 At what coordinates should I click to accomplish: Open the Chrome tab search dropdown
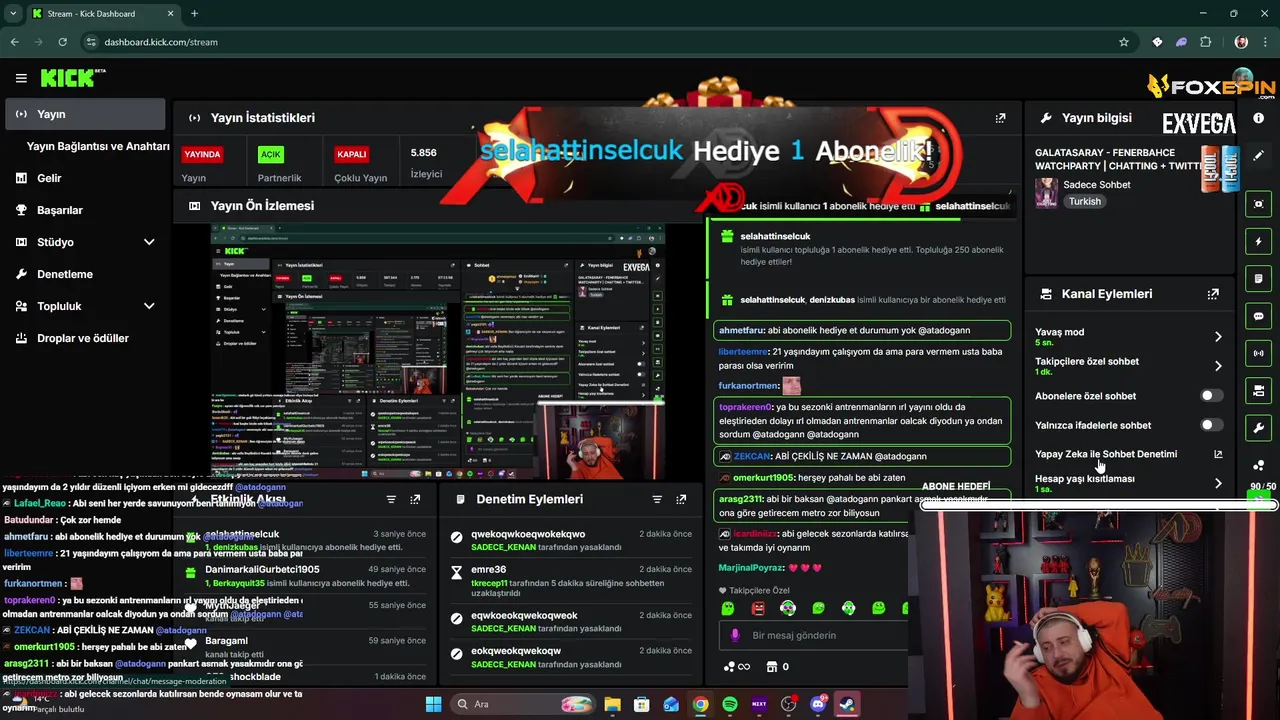click(x=13, y=14)
